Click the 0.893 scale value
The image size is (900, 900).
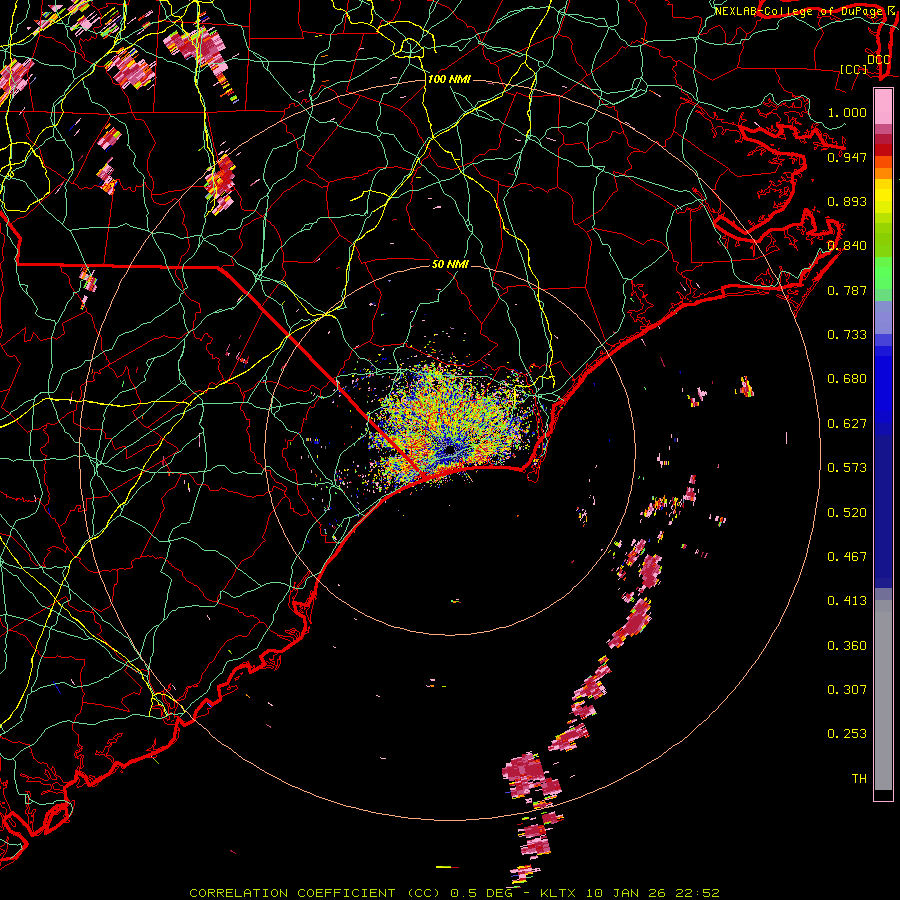[x=847, y=201]
